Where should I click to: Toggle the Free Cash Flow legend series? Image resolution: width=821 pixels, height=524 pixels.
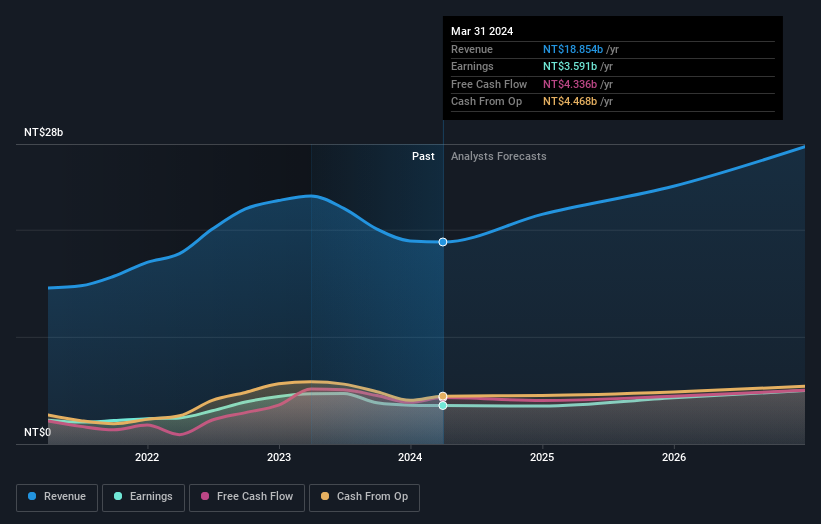coord(247,497)
